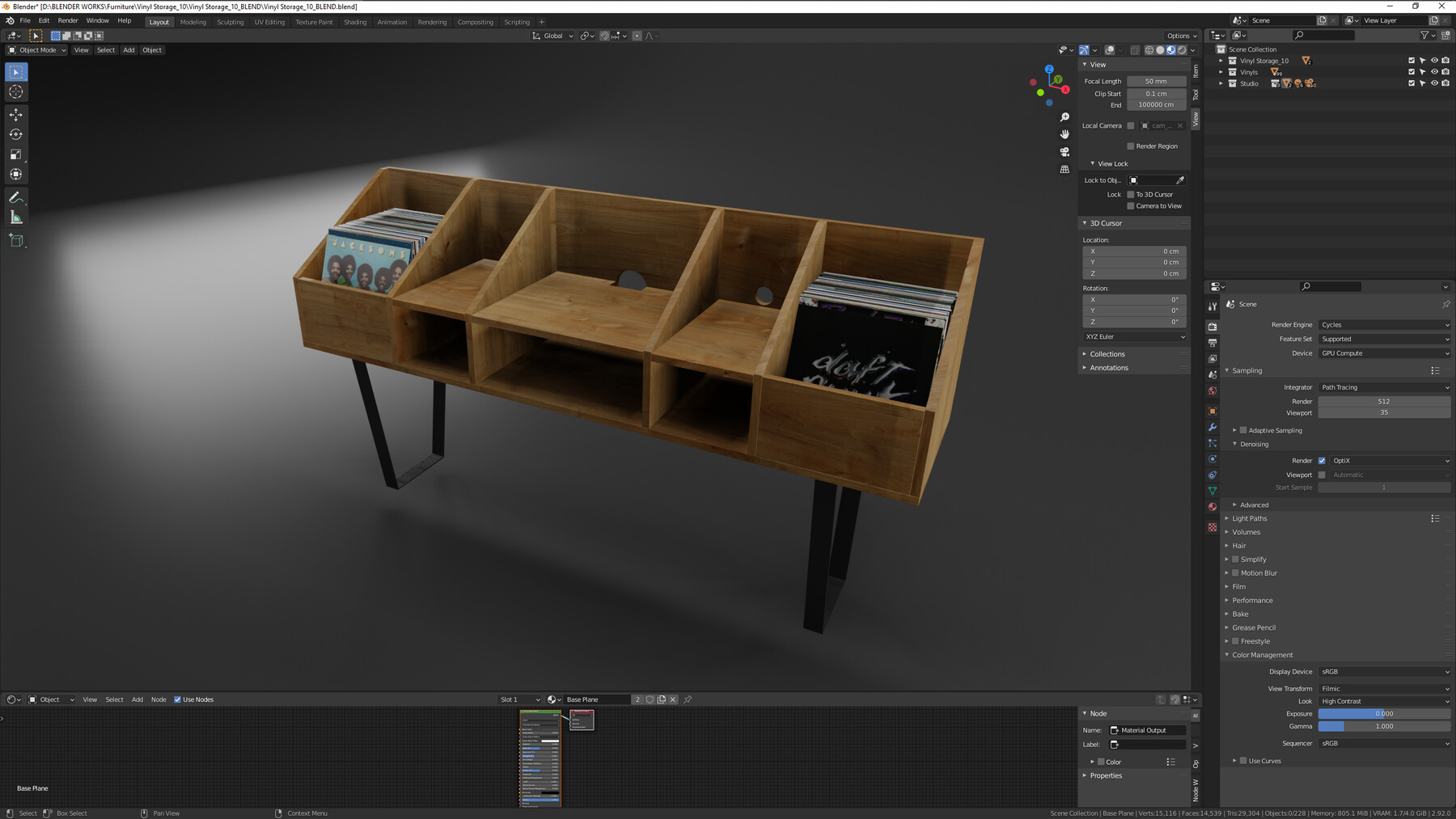Open the Render menu in the top bar
Image resolution: width=1456 pixels, height=819 pixels.
pos(67,20)
